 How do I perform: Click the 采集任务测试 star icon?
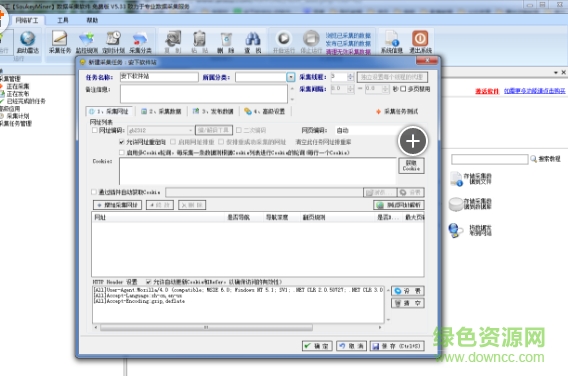pyautogui.click(x=379, y=112)
